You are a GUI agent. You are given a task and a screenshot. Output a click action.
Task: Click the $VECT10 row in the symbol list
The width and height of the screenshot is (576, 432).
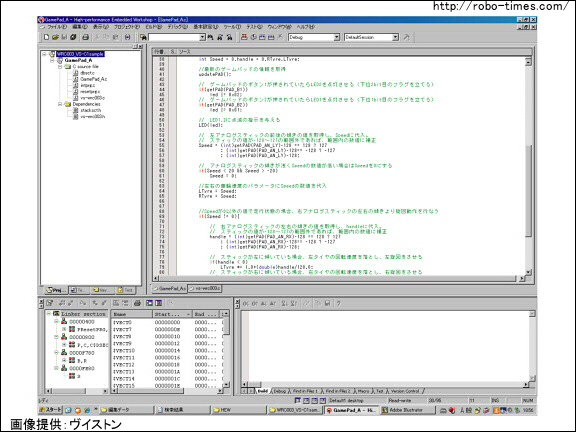[x=166, y=350]
